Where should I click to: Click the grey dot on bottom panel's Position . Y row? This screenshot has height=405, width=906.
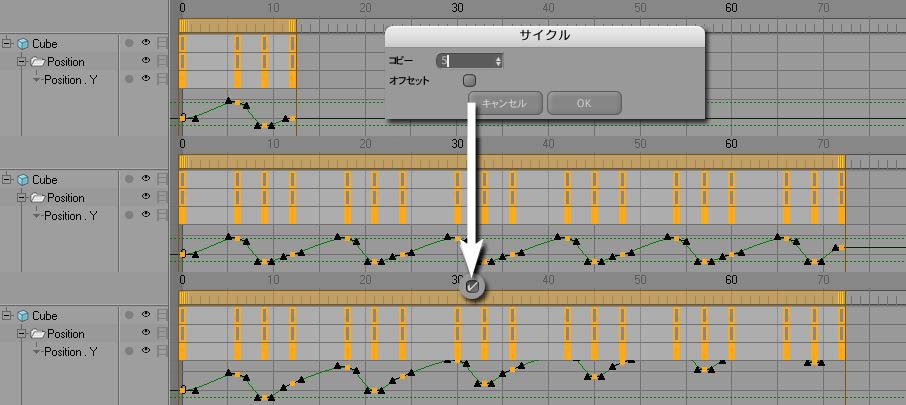point(129,351)
